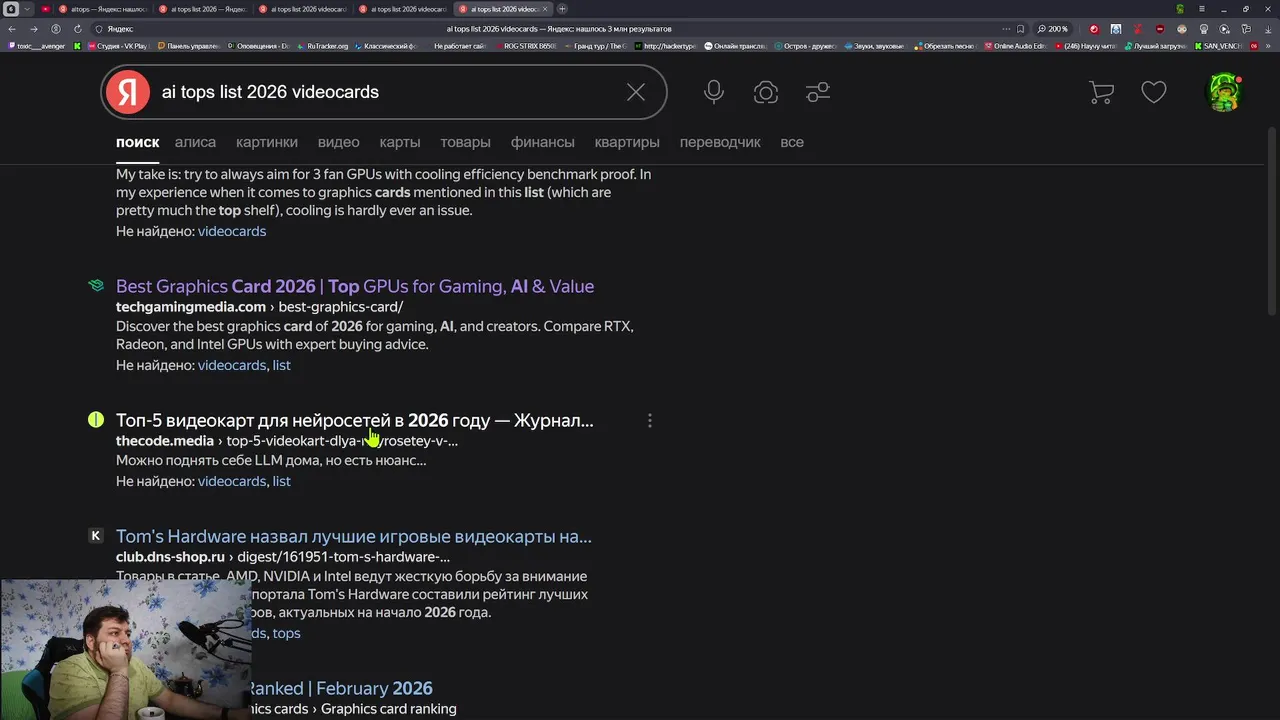Switch to the 'квартиры' tab
1280x720 pixels.
627,142
